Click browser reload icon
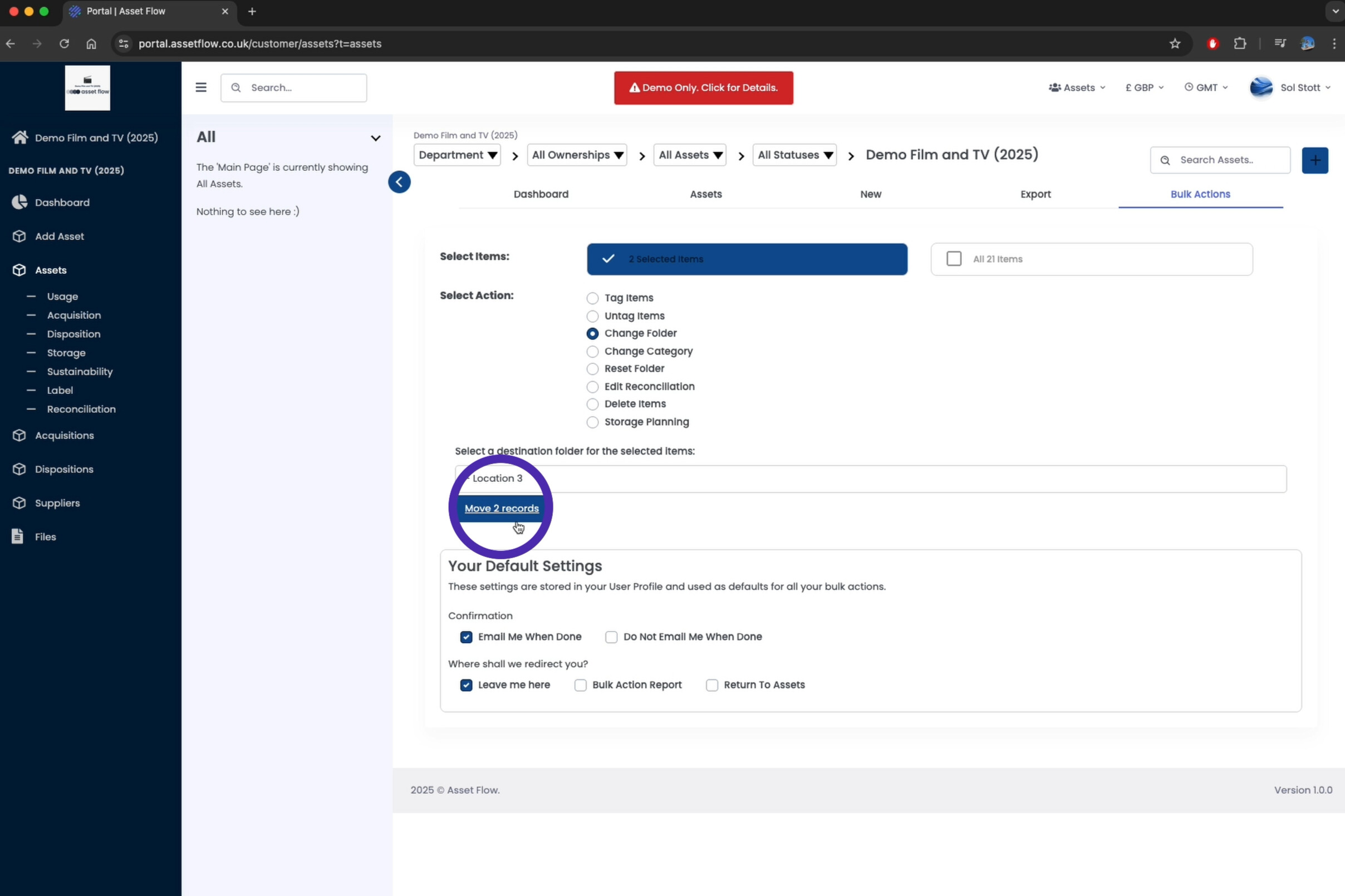Screen dimensions: 1345x896 (x=64, y=43)
